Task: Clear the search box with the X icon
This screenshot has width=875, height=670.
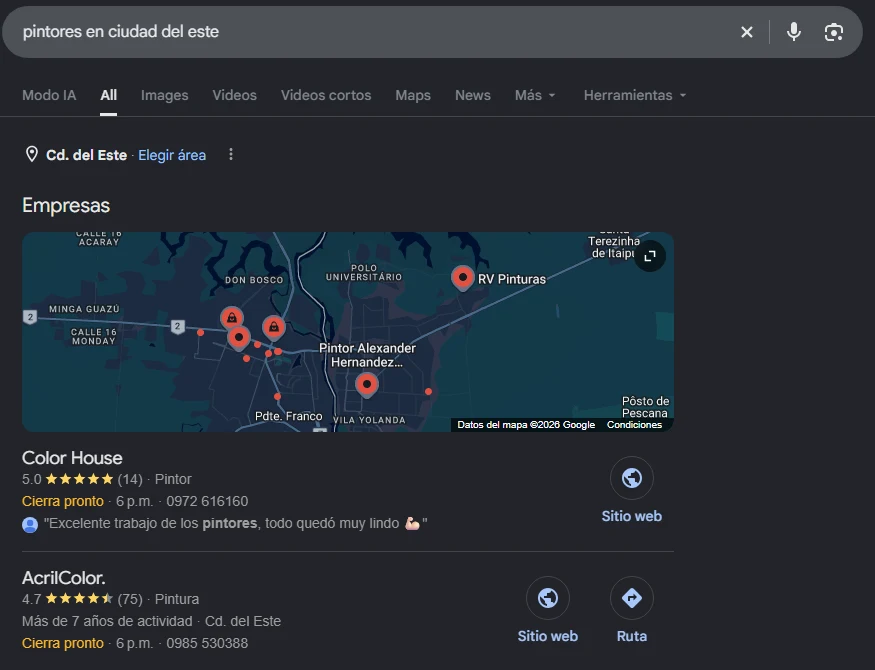Action: (x=747, y=32)
